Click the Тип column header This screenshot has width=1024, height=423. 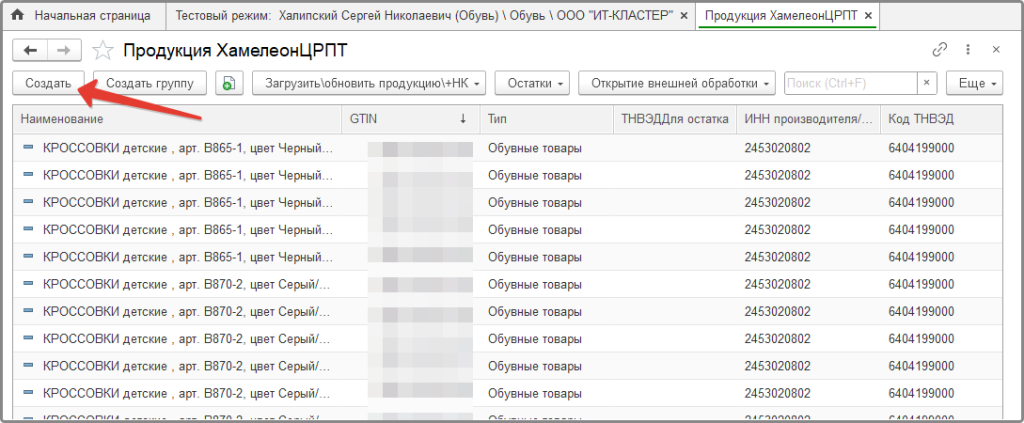click(547, 119)
